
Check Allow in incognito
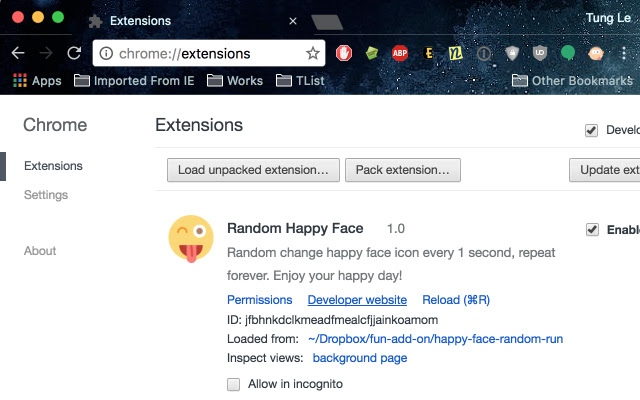[234, 384]
